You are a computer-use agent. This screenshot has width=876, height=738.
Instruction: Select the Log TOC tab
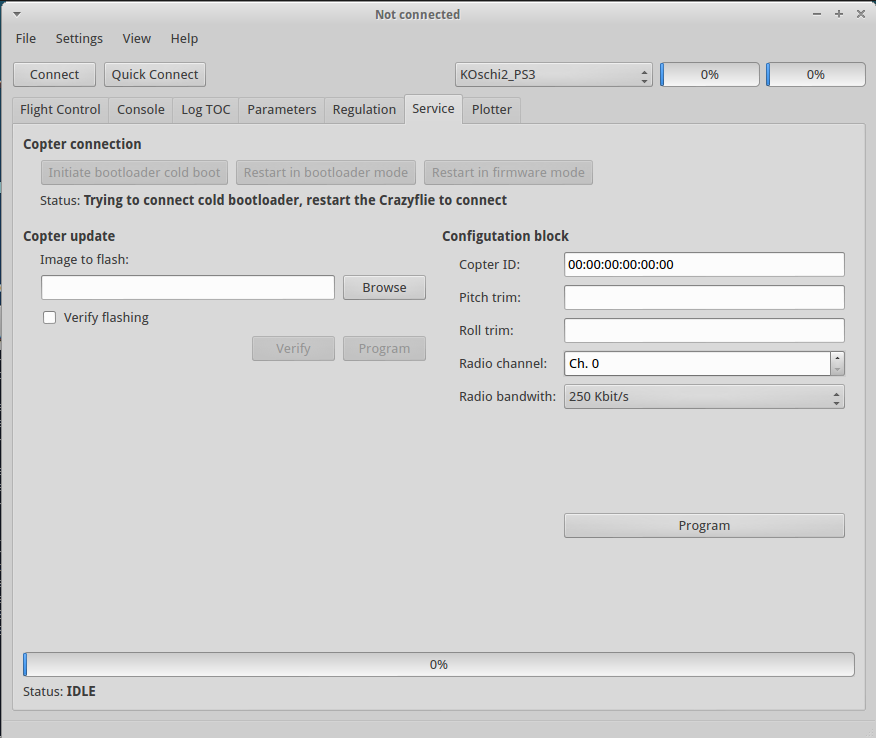point(206,110)
